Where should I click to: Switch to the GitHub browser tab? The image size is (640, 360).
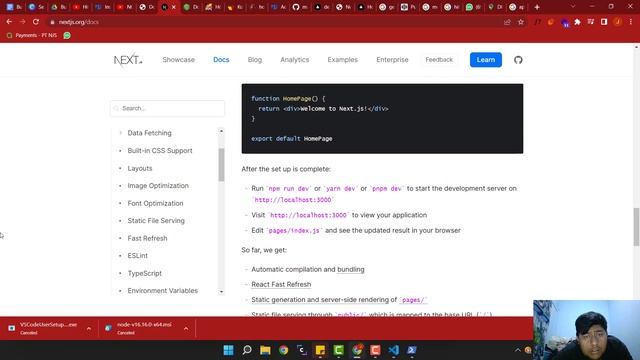300,7
